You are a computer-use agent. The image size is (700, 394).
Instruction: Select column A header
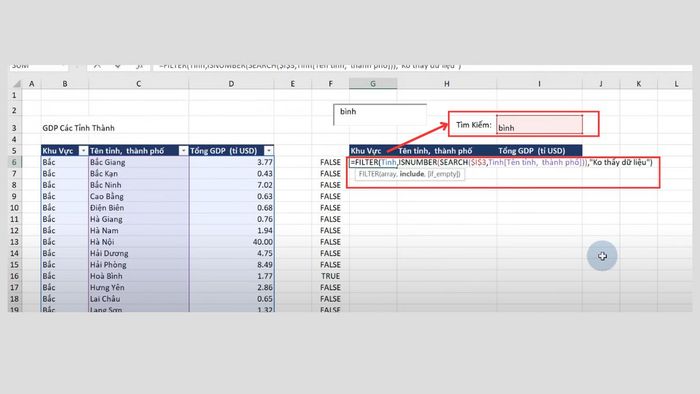pyautogui.click(x=31, y=84)
